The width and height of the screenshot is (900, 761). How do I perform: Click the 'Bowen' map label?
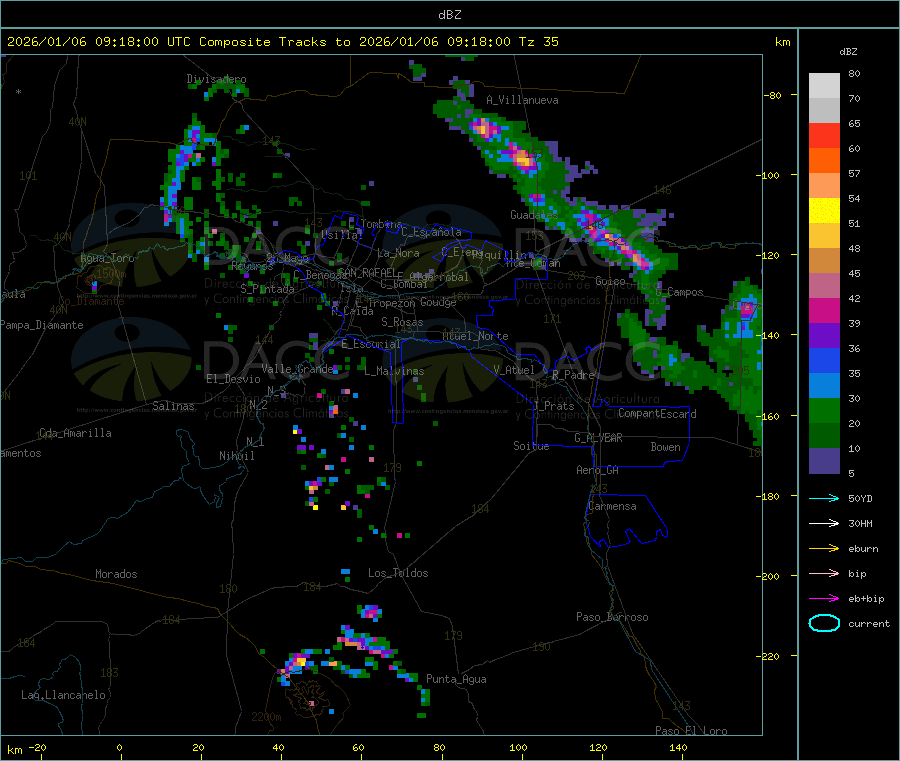tap(665, 447)
